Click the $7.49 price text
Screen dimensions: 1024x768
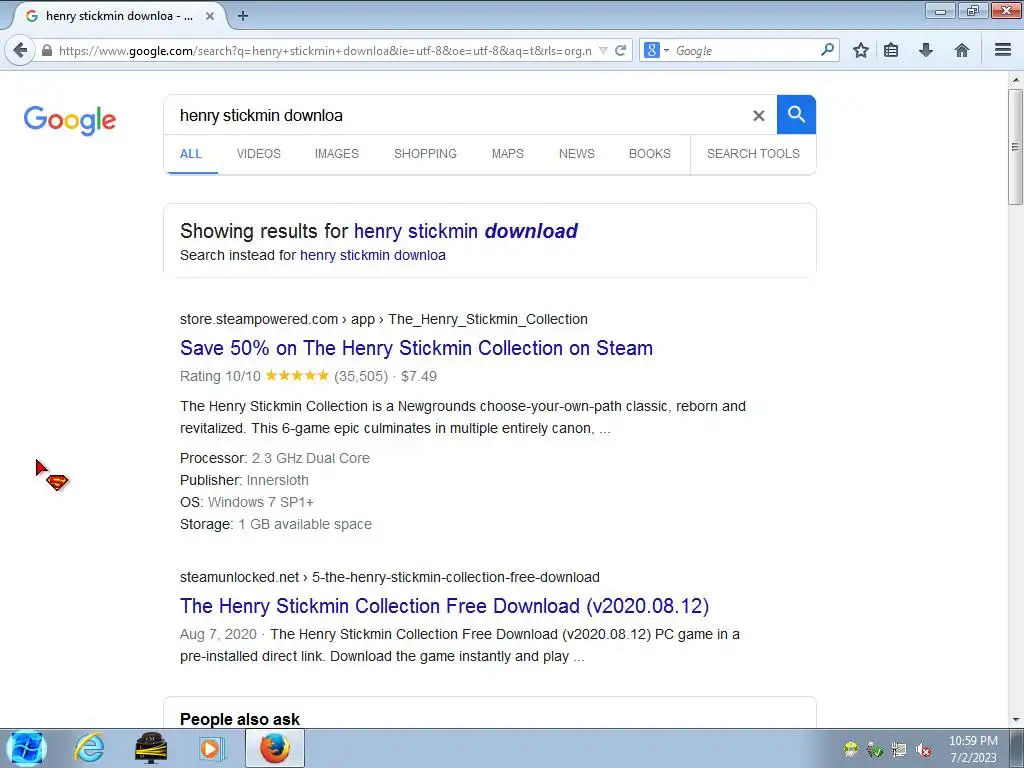tap(419, 376)
